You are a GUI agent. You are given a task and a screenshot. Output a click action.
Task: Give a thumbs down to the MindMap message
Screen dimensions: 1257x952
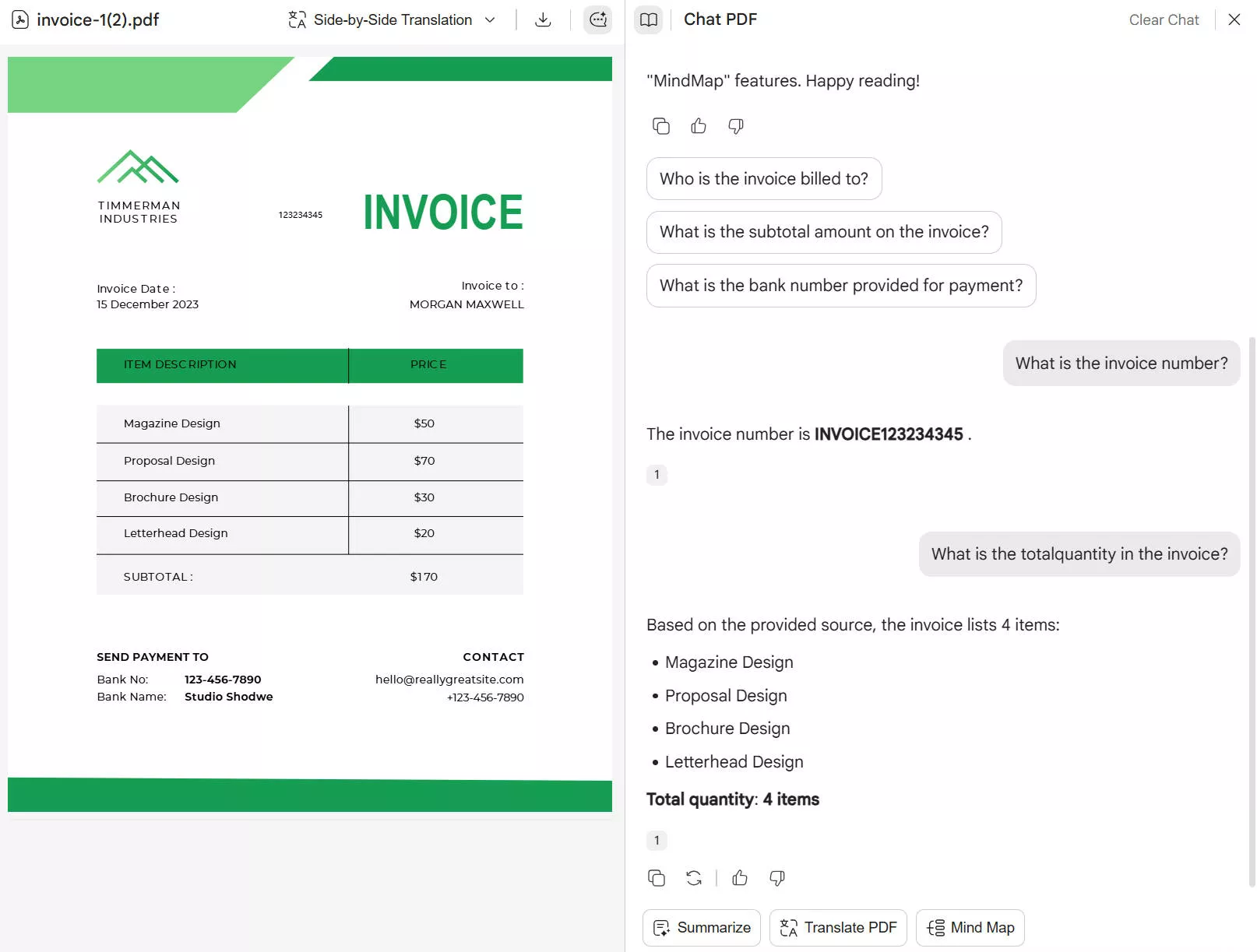point(735,125)
